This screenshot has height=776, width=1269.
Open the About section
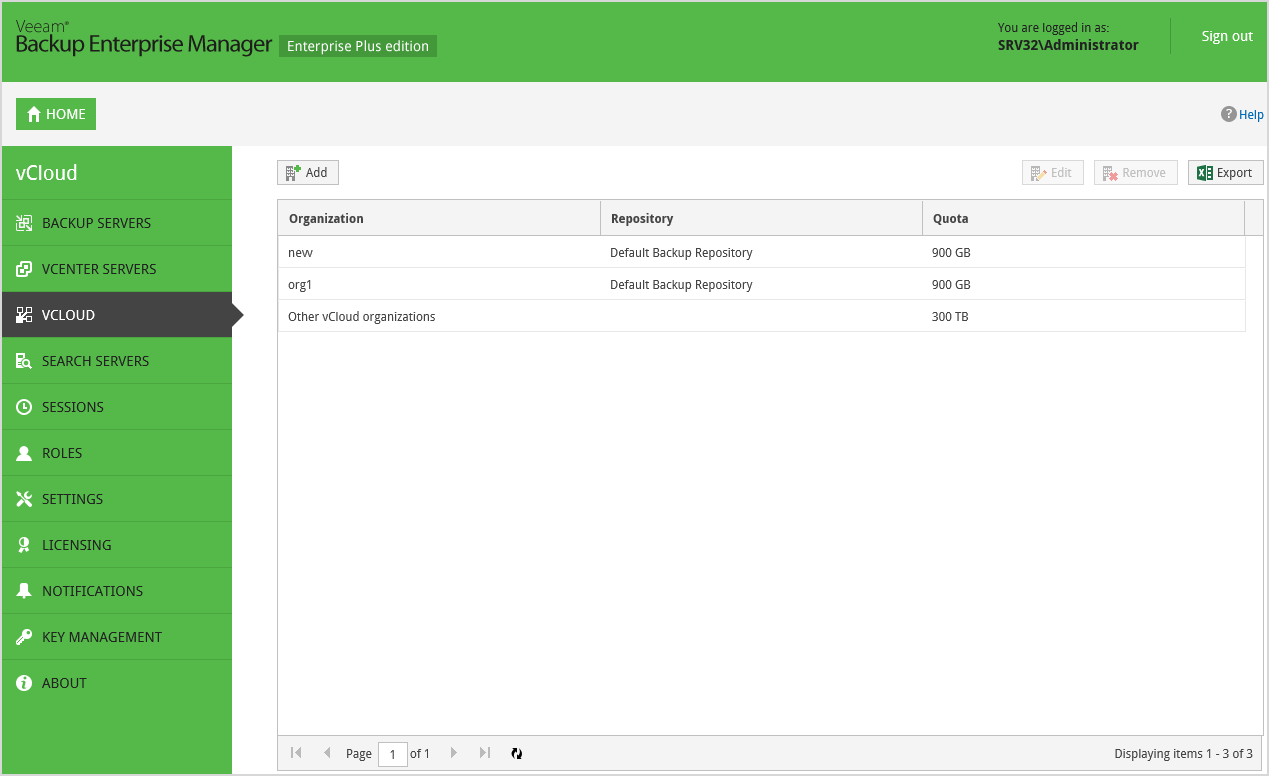pyautogui.click(x=117, y=683)
